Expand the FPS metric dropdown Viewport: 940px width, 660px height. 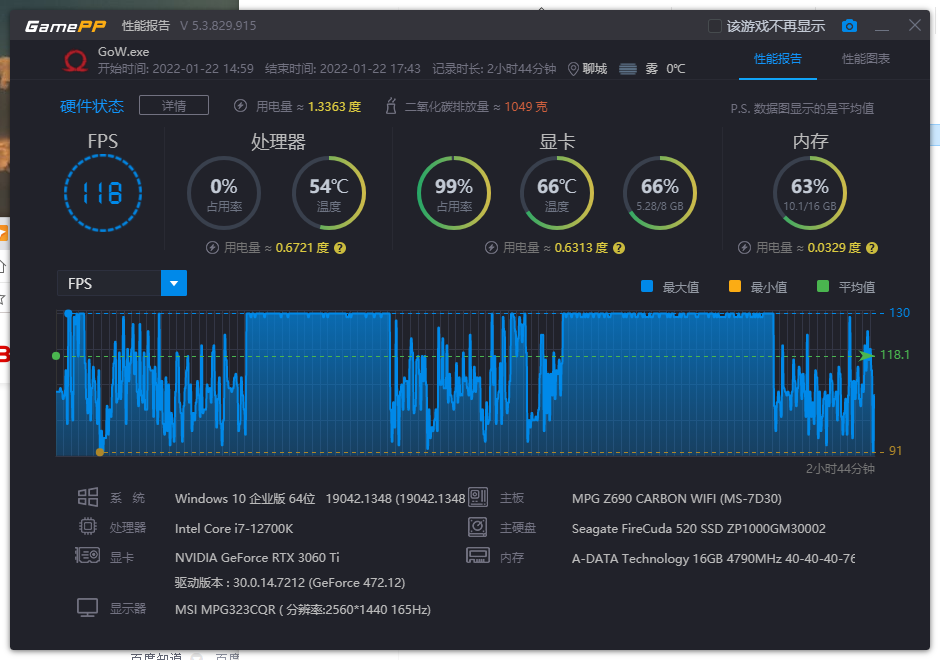174,283
